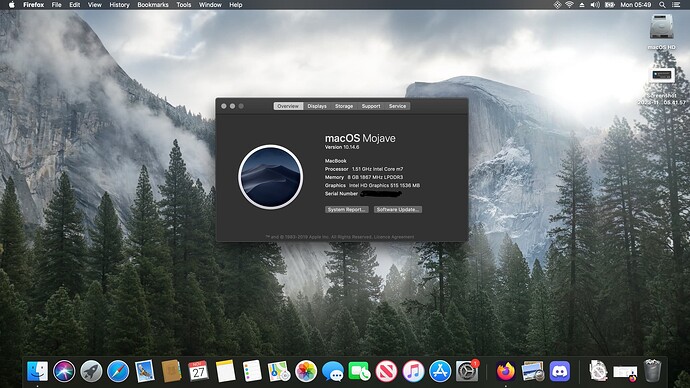Image resolution: width=690 pixels, height=388 pixels.
Task: Click System Report button
Action: tap(347, 209)
